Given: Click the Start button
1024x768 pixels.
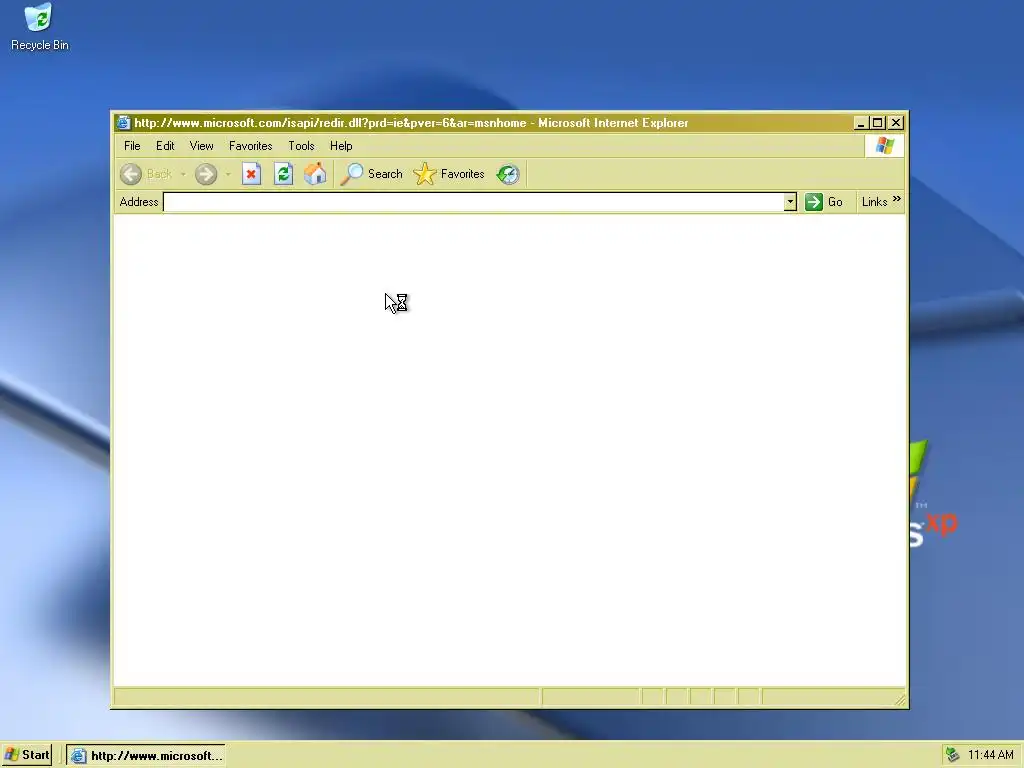Looking at the screenshot, I should click(27, 755).
